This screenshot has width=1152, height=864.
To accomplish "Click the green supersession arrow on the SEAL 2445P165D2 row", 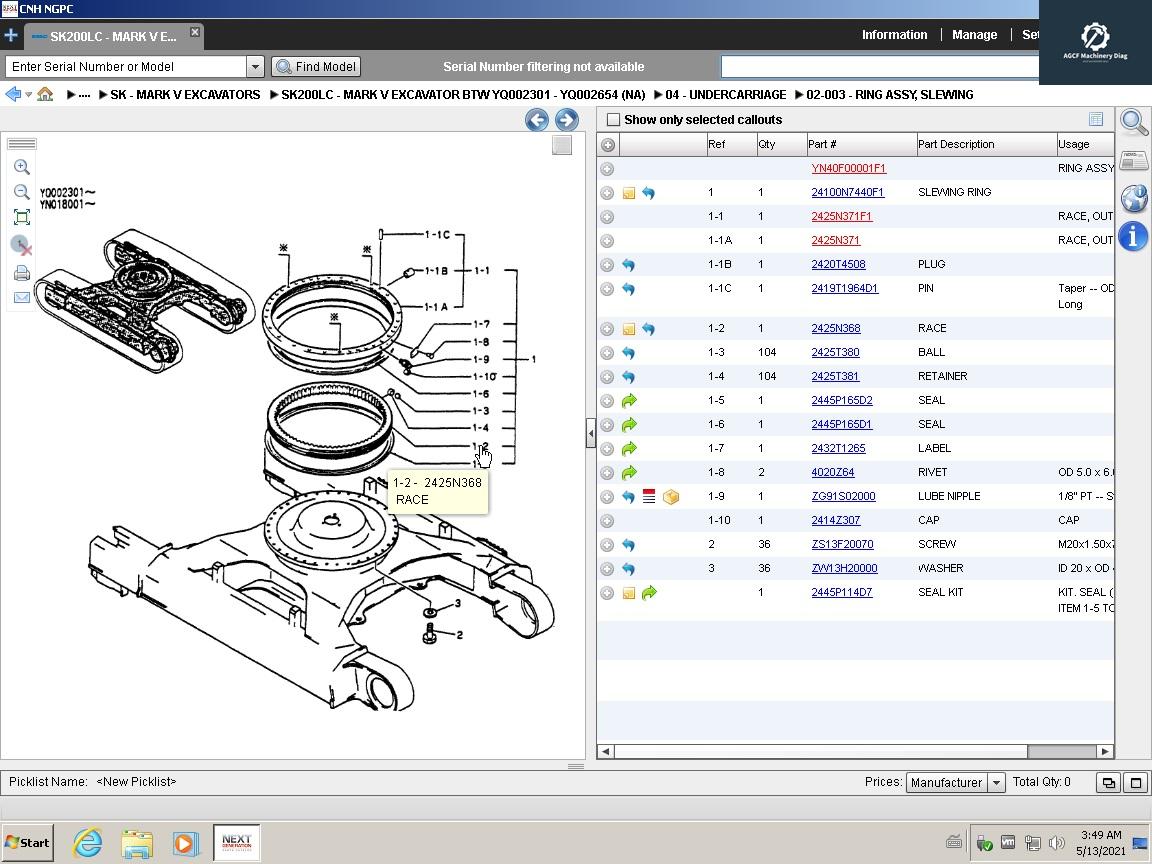I will [628, 400].
